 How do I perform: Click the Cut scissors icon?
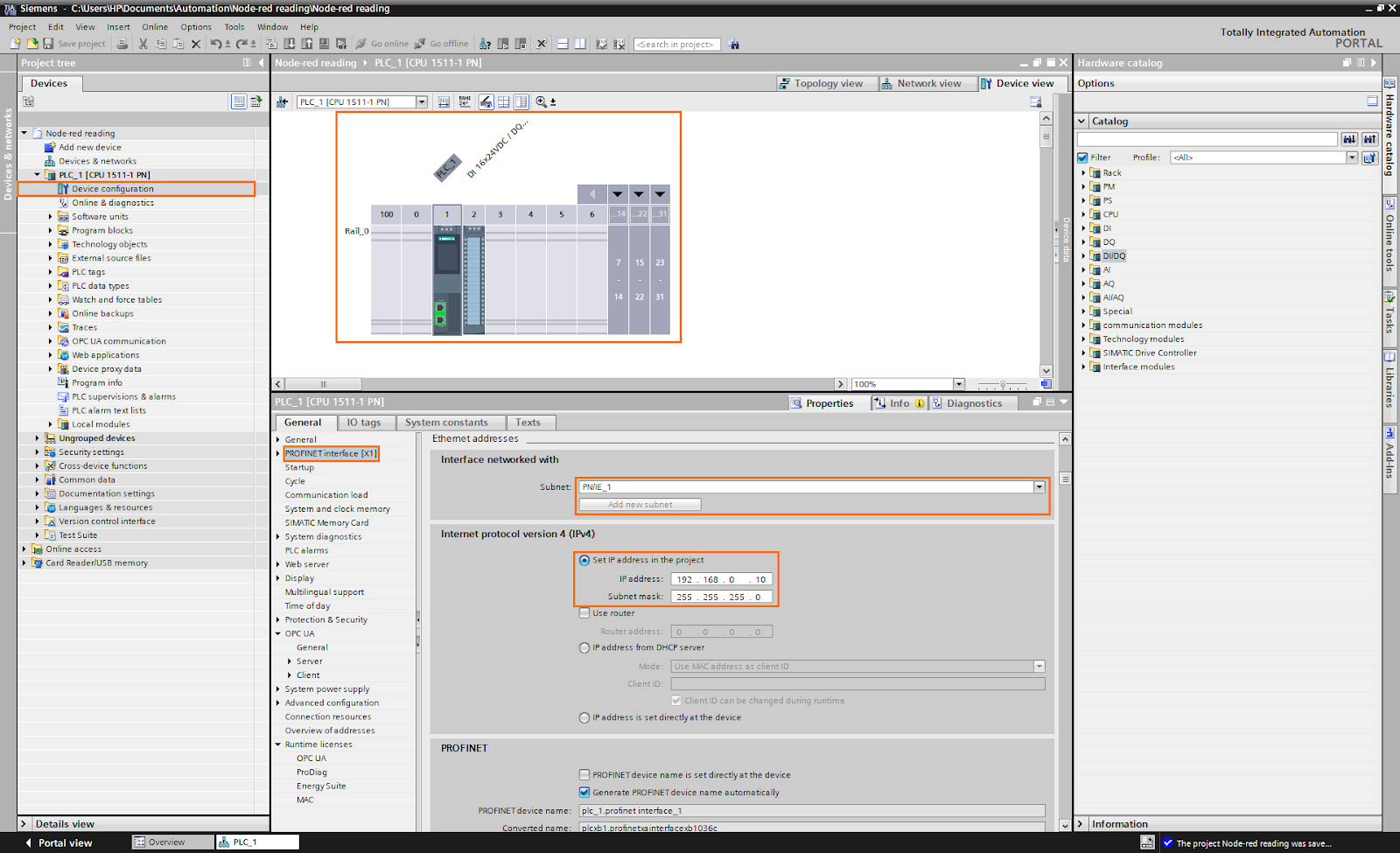(143, 44)
